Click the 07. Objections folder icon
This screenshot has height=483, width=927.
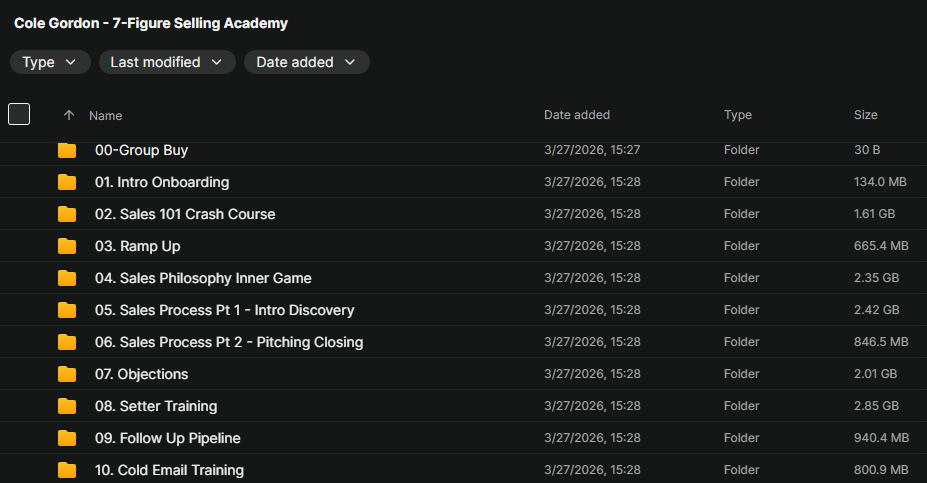[67, 374]
